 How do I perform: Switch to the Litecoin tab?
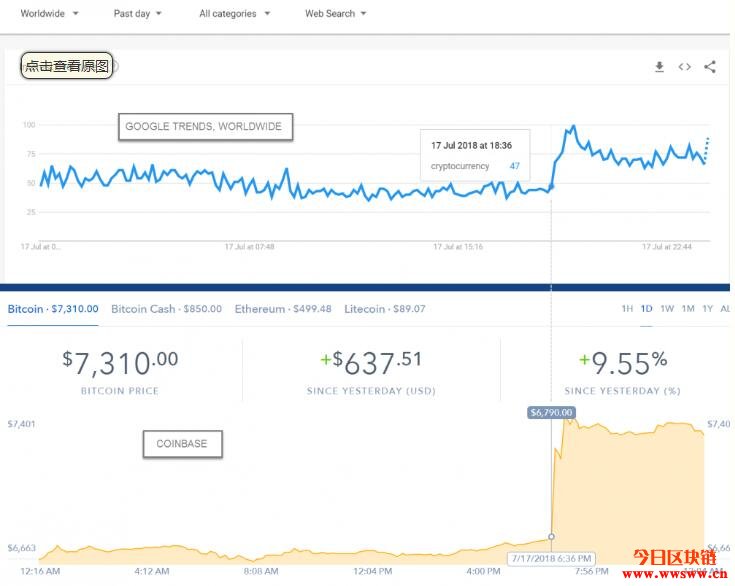tap(385, 309)
